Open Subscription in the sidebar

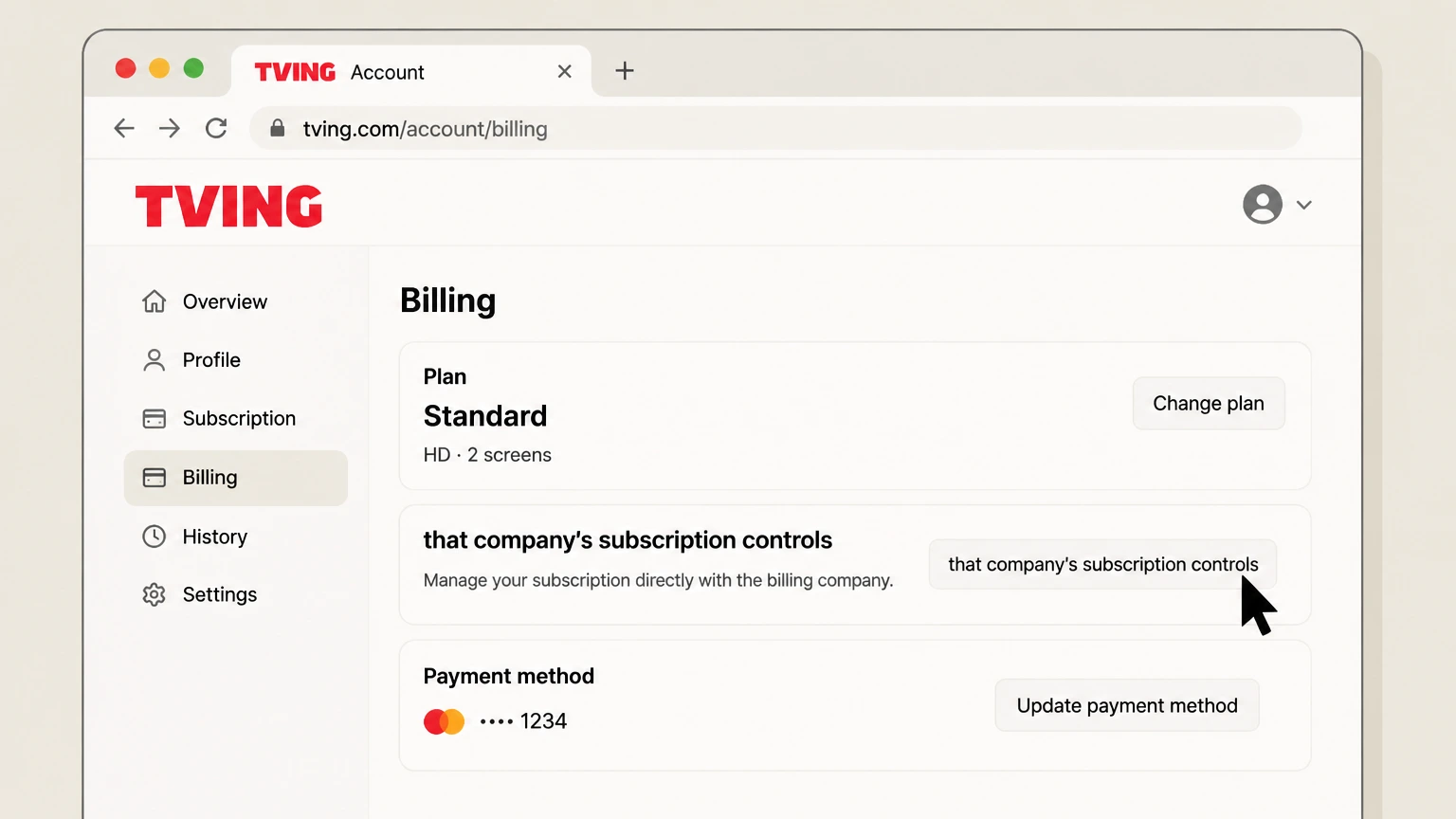236,419
